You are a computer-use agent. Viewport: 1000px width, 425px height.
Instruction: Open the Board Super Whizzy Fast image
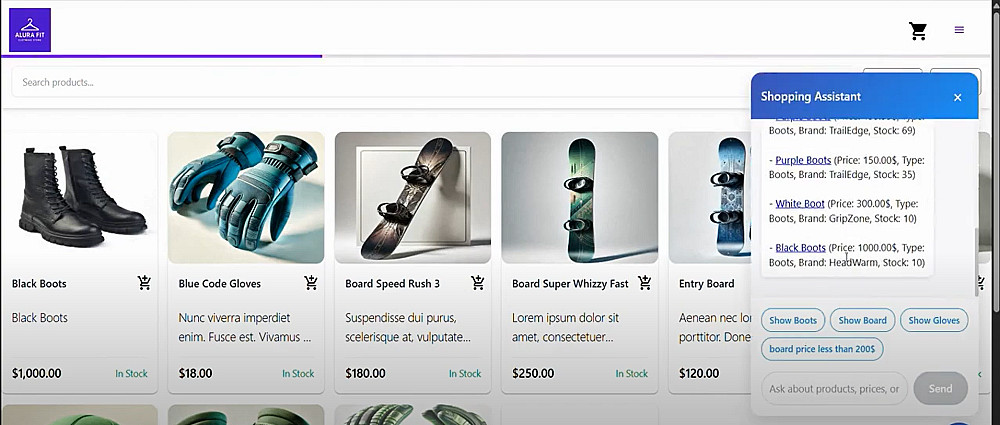click(580, 198)
